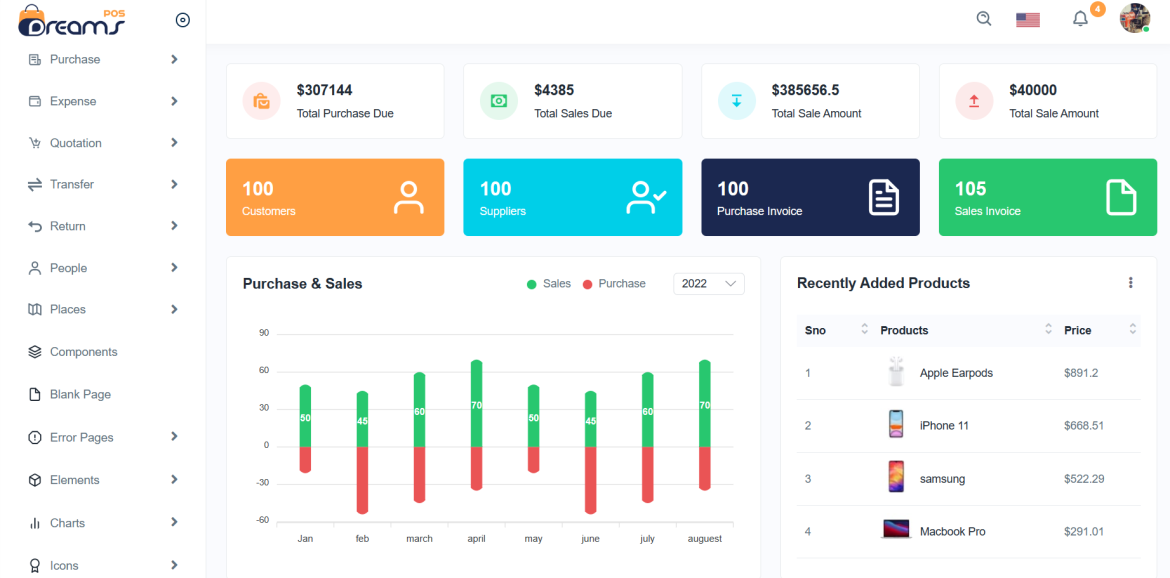Open the search icon in the header
The height and width of the screenshot is (578, 1170).
tap(983, 18)
